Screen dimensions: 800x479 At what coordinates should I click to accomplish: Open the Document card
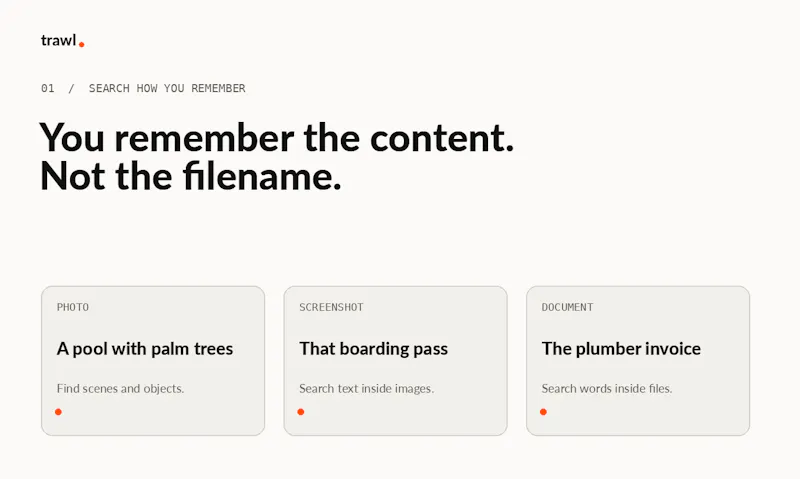click(638, 361)
